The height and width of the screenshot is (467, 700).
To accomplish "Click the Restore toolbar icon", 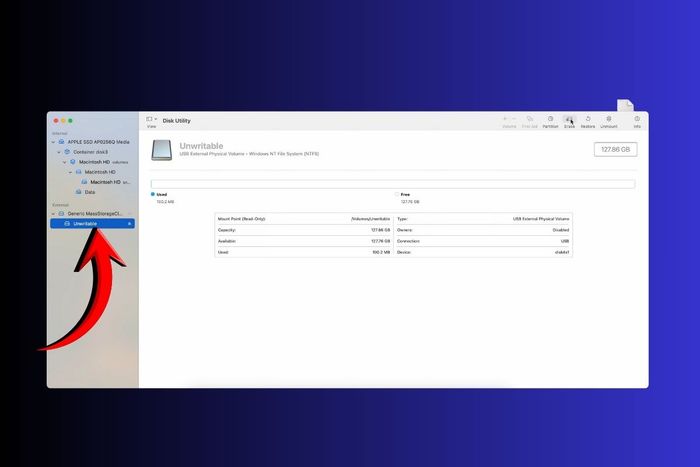I will coord(588,119).
